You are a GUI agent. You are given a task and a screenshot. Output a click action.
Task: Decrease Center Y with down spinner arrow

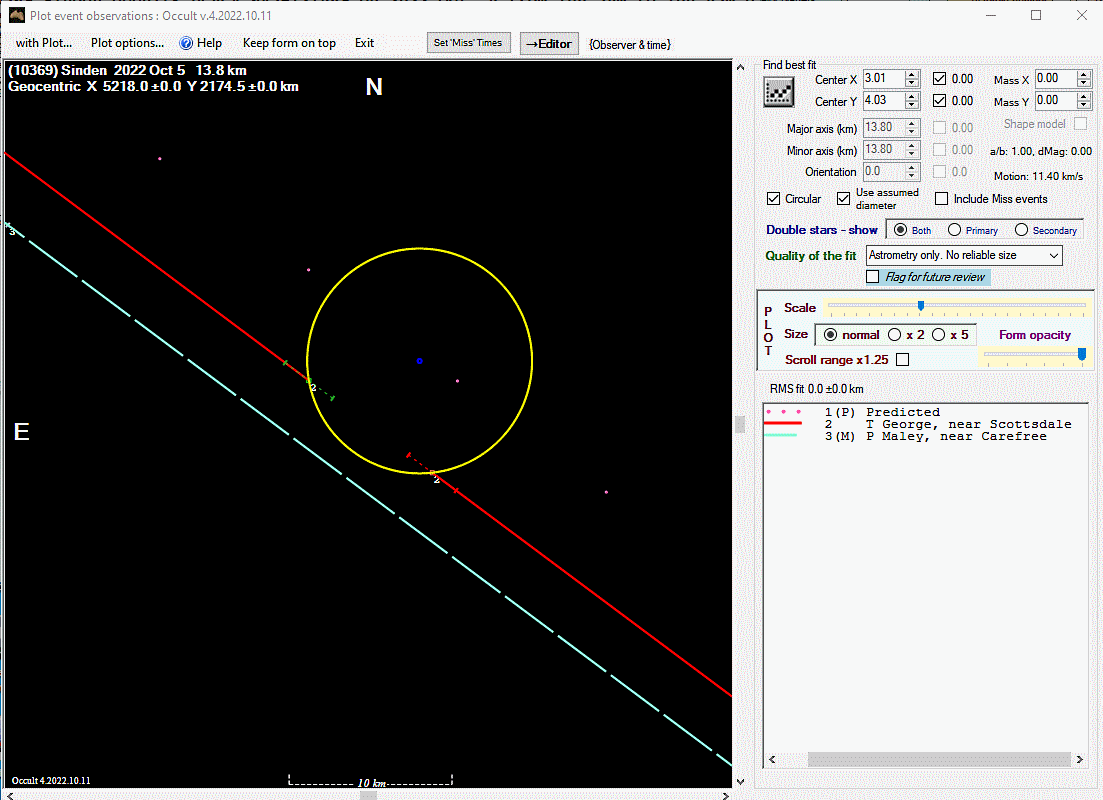[912, 105]
